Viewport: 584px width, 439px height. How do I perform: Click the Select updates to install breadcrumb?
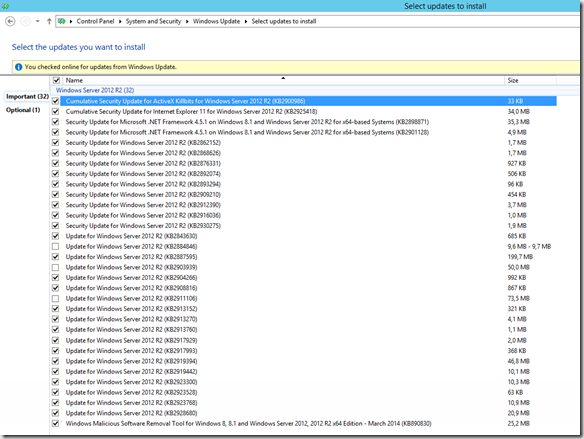284,21
